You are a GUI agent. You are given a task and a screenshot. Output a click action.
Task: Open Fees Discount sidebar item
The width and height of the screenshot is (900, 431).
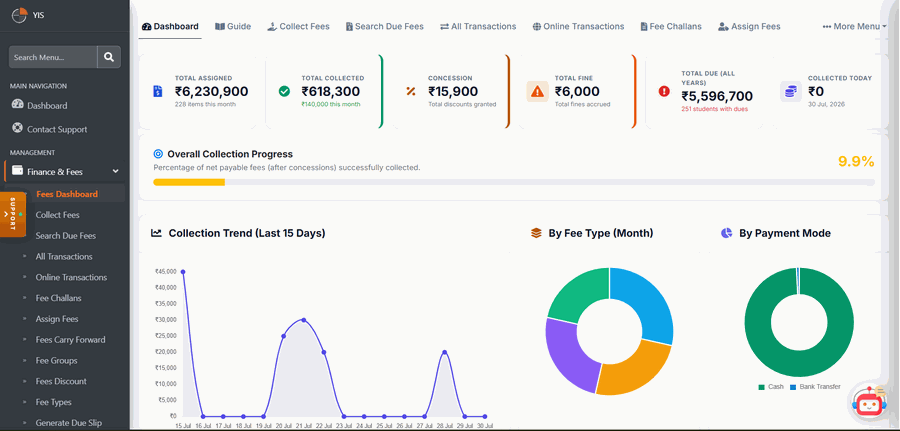pos(61,381)
